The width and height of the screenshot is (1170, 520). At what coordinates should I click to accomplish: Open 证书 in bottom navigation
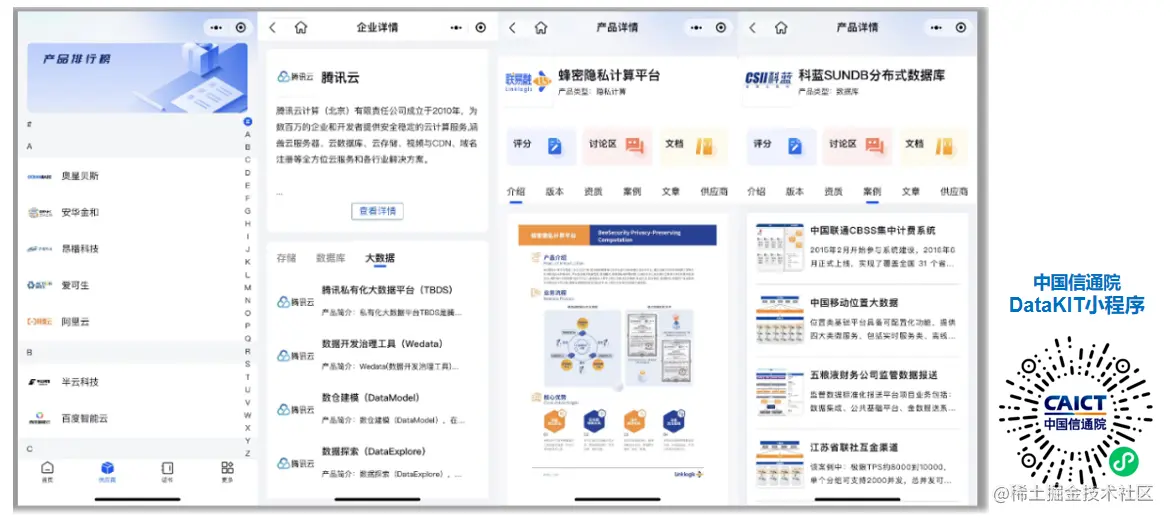click(167, 472)
